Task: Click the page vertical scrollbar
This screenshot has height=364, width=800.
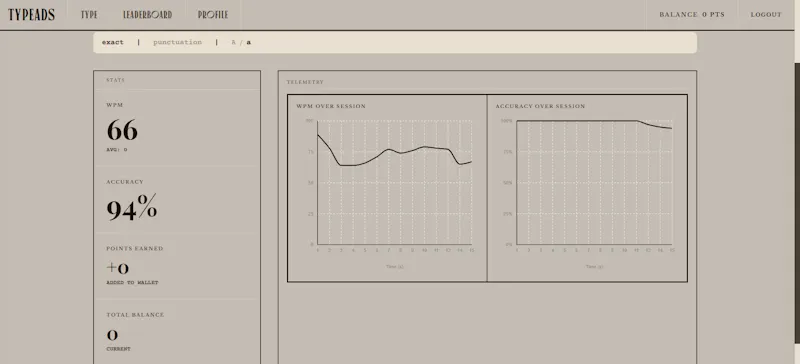Action: [x=797, y=203]
